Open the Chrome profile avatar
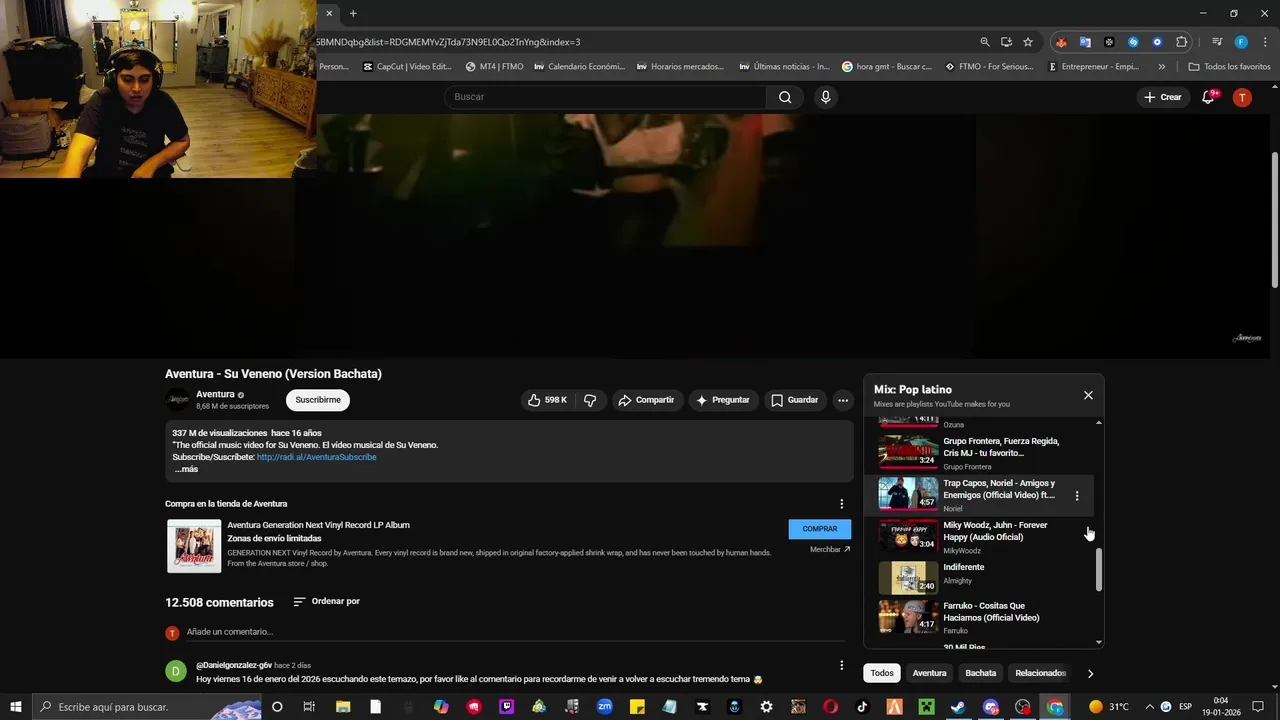 click(x=1241, y=42)
